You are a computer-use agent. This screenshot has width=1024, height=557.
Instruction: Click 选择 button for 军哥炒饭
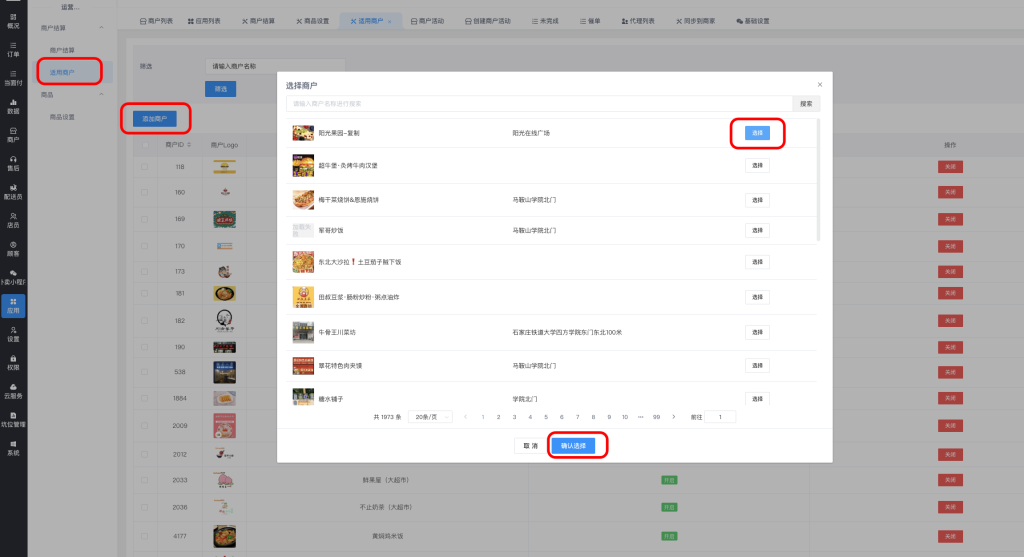point(757,230)
